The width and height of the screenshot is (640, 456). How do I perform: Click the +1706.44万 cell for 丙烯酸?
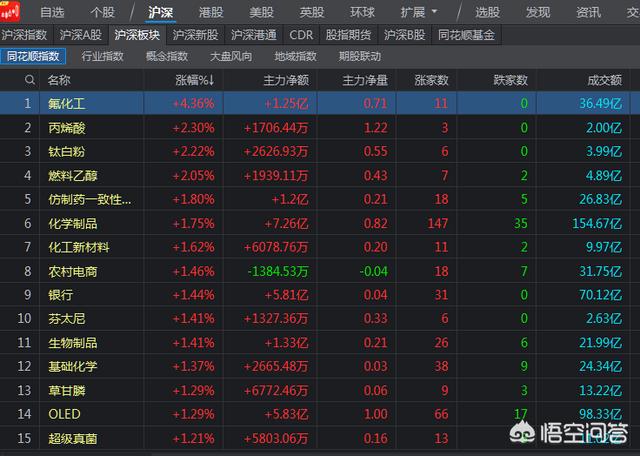pos(276,128)
